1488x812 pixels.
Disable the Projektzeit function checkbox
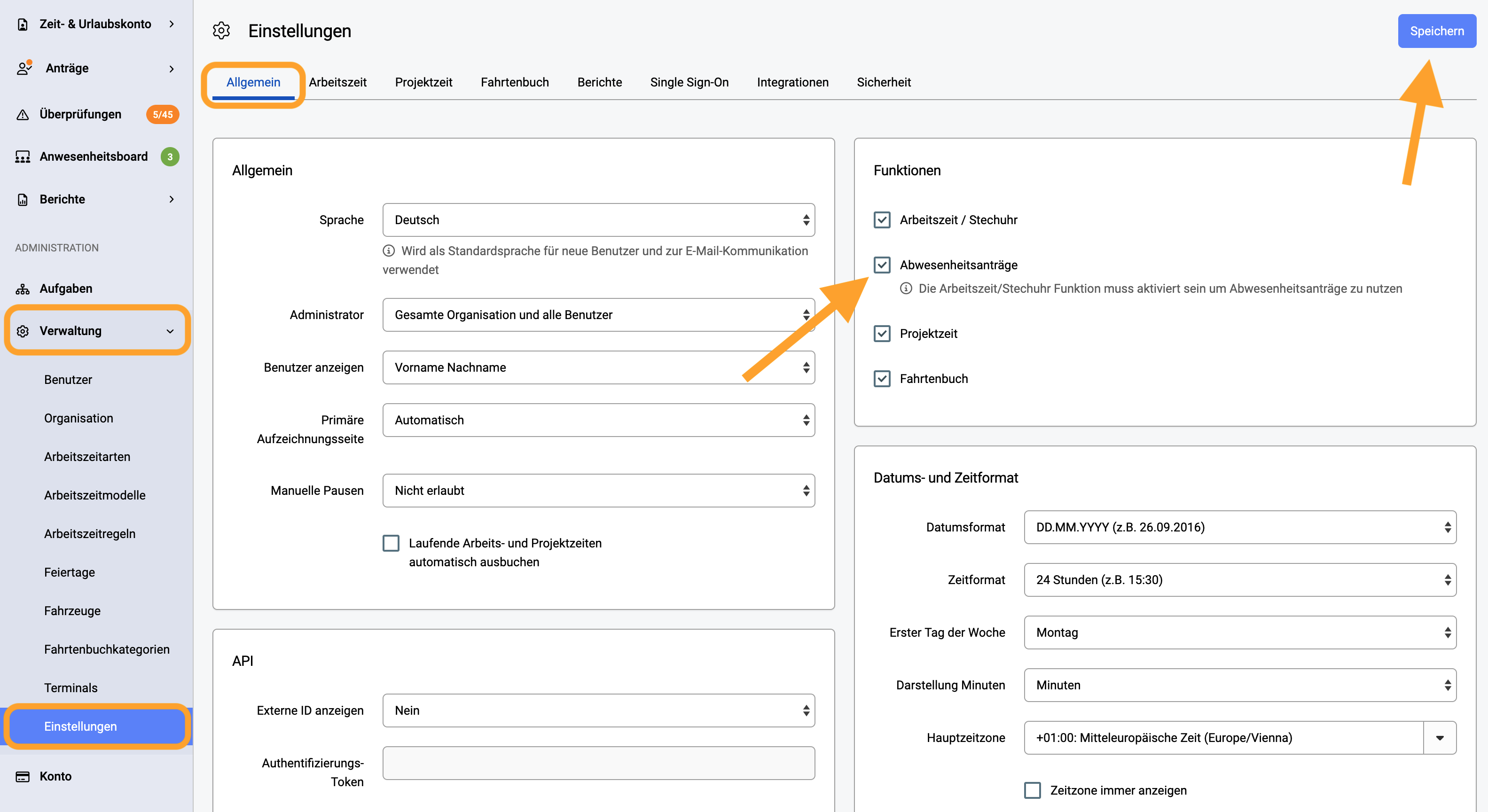pyautogui.click(x=882, y=334)
